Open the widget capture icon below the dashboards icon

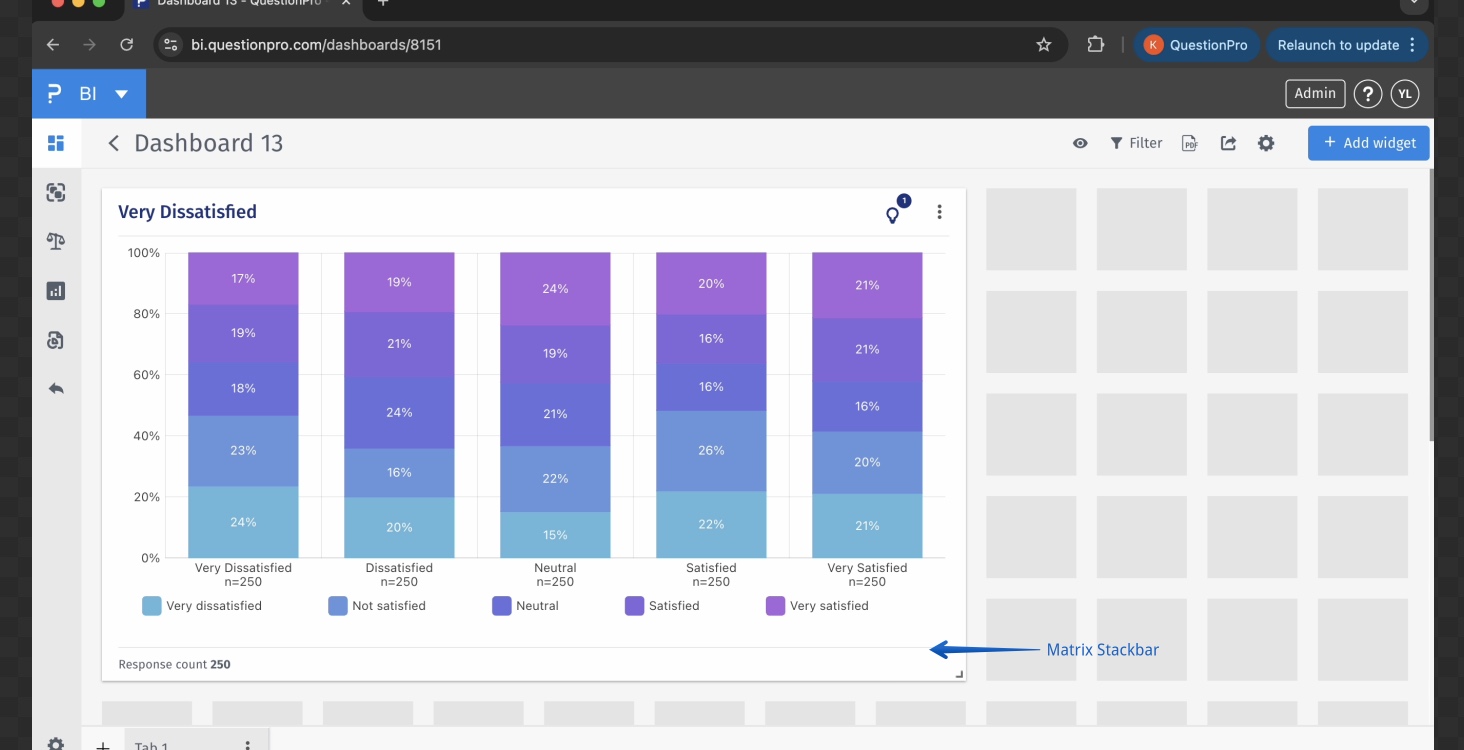coord(56,192)
